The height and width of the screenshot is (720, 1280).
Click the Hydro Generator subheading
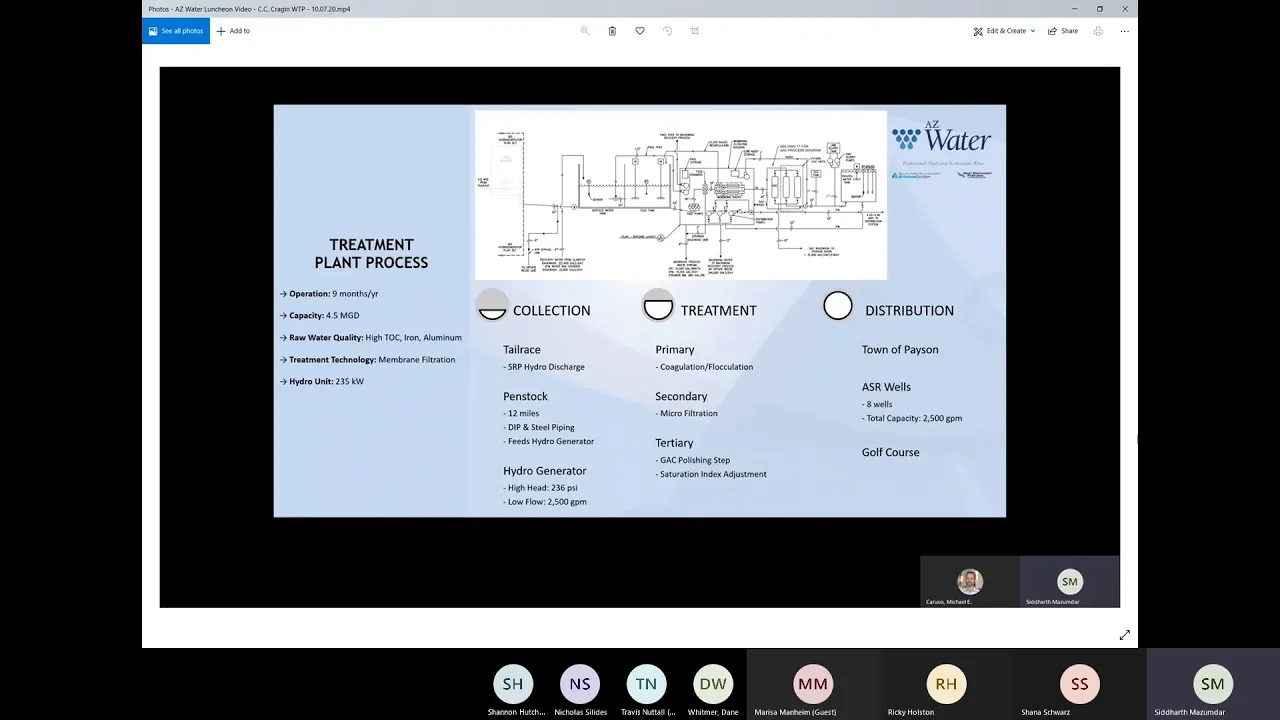point(545,470)
